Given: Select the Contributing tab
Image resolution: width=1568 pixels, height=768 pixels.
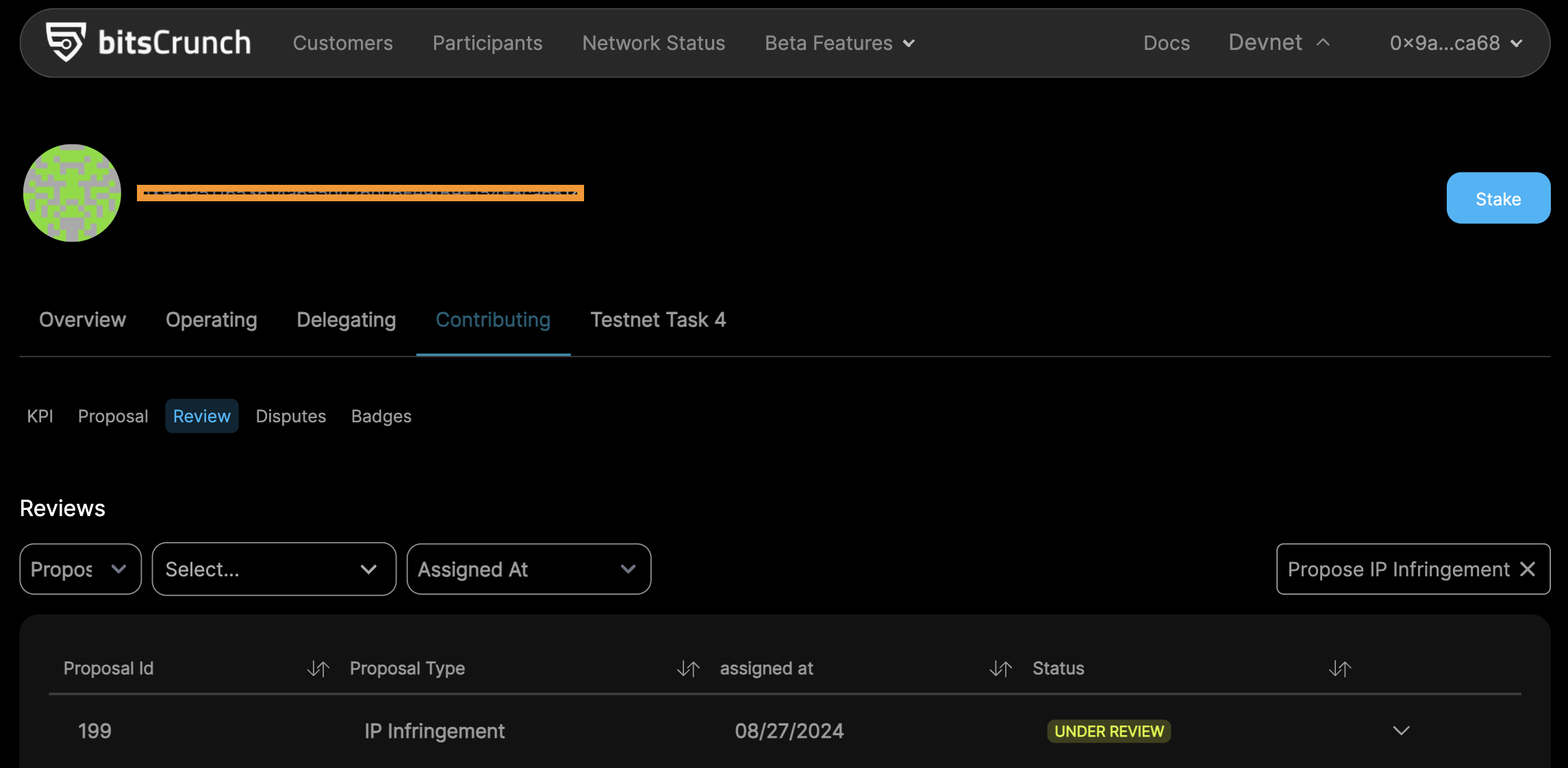Looking at the screenshot, I should click(x=493, y=320).
